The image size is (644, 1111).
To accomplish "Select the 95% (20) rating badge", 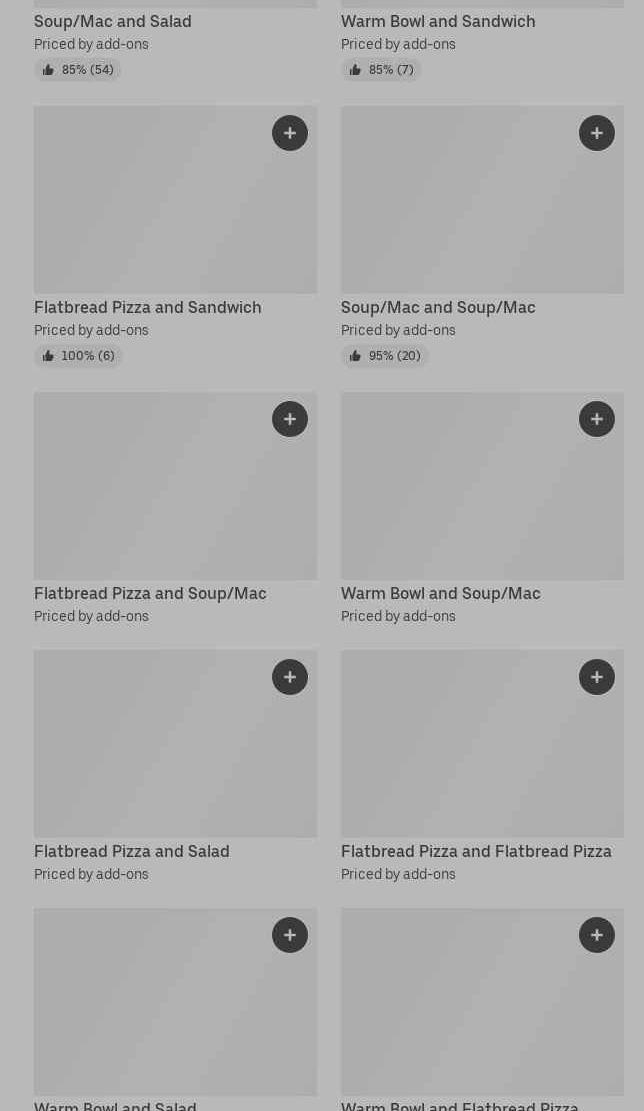I will 385,356.
